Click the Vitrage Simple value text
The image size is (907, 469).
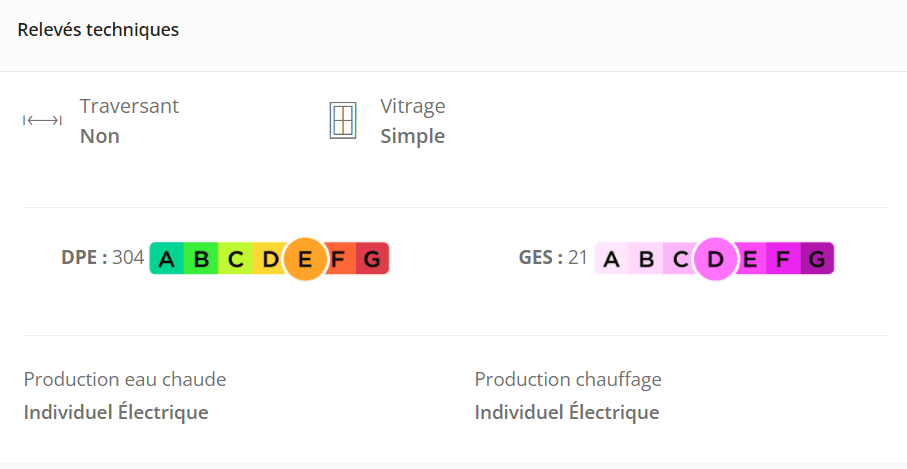tap(412, 136)
